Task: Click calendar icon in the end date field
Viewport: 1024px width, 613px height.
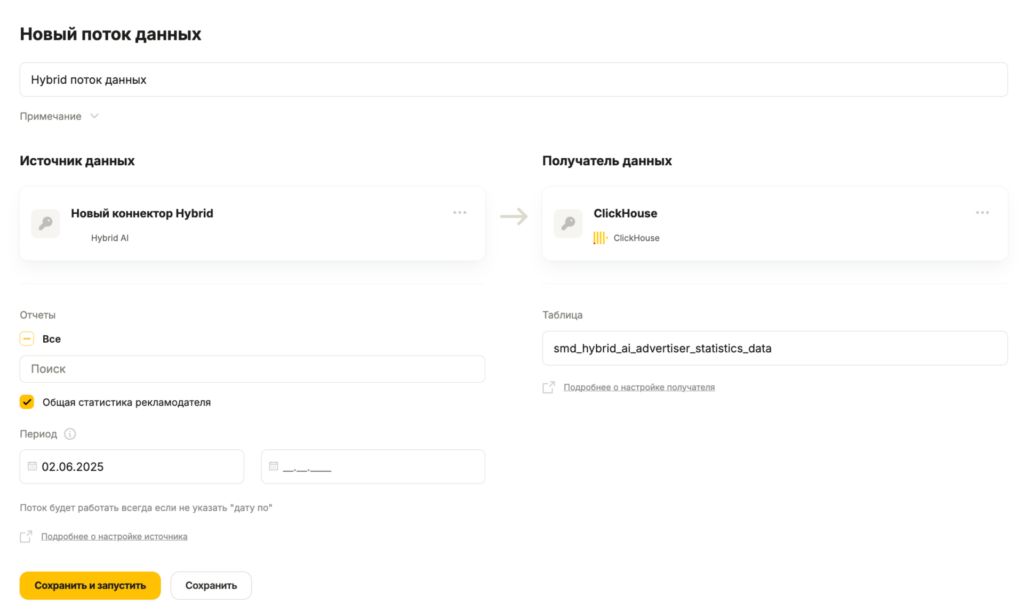Action: (x=274, y=466)
